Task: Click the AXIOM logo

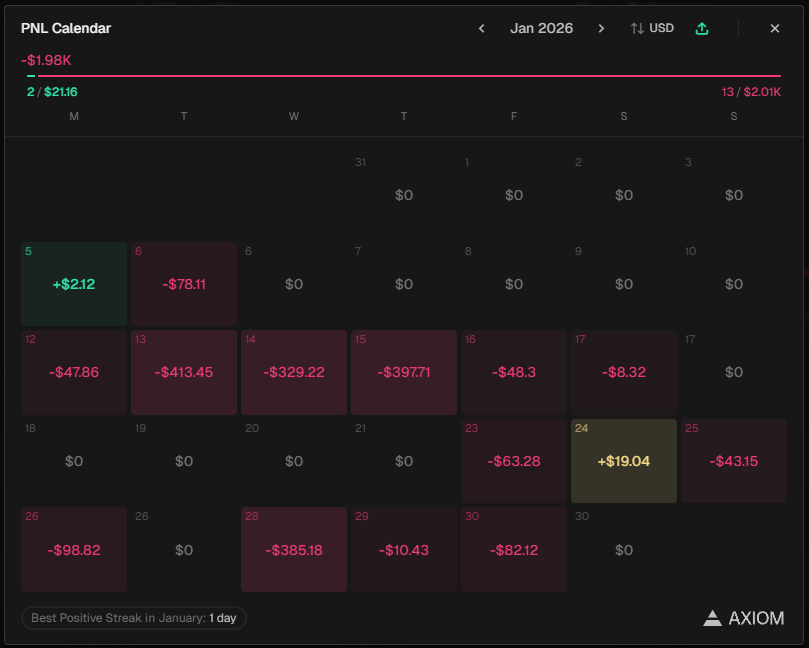Action: [743, 618]
